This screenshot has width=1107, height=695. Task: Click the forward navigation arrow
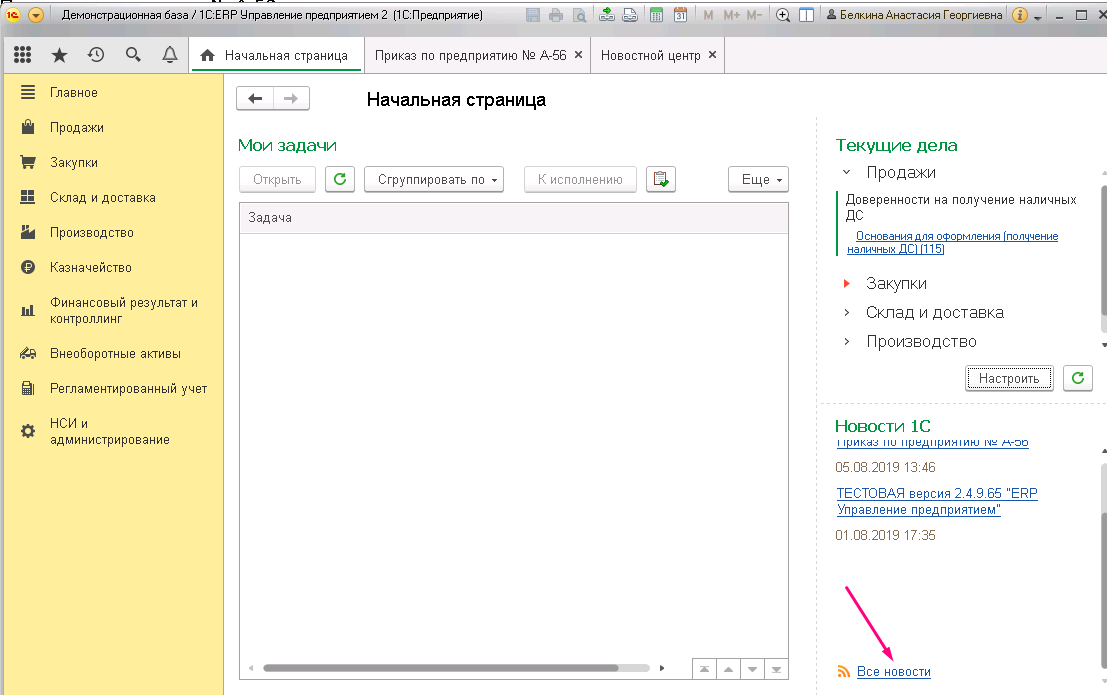[x=291, y=98]
